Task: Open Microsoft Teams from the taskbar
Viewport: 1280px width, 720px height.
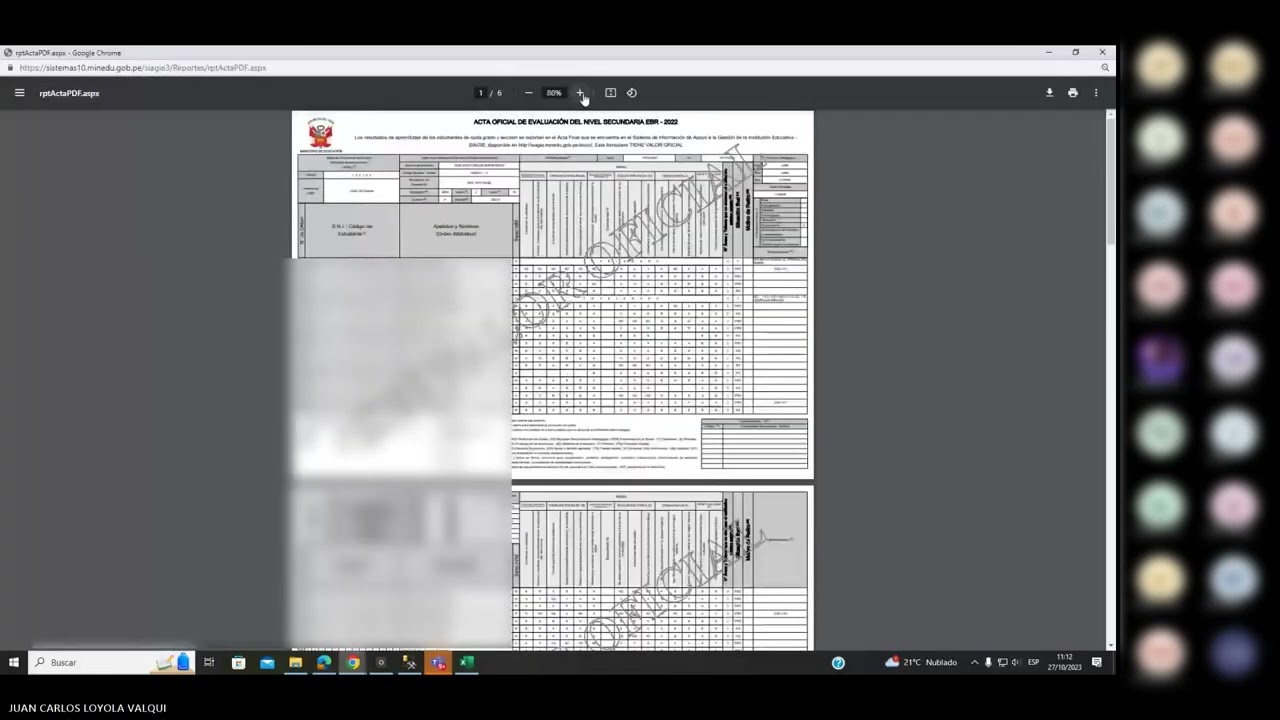Action: pyautogui.click(x=438, y=662)
